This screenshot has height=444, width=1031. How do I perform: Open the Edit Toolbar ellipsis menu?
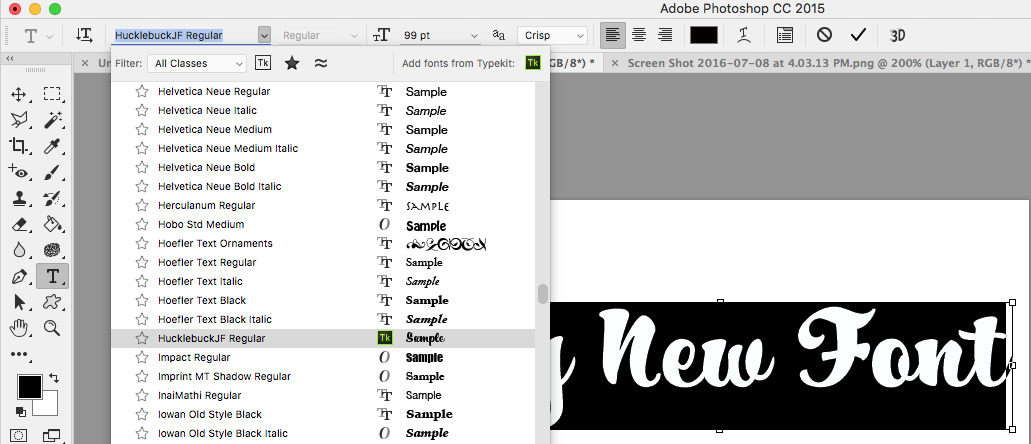(18, 355)
